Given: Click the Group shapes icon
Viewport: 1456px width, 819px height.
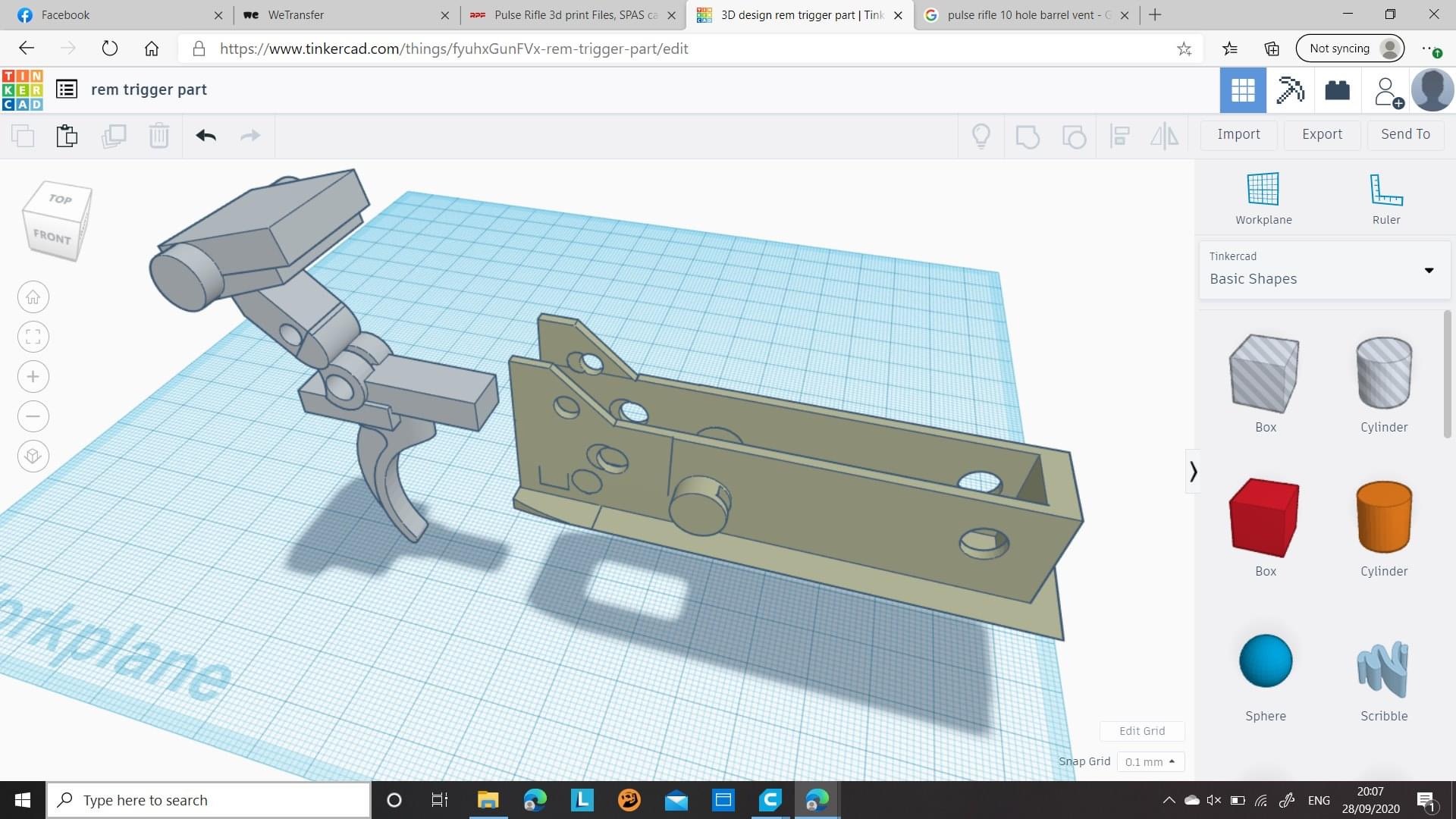Looking at the screenshot, I should click(x=1027, y=136).
